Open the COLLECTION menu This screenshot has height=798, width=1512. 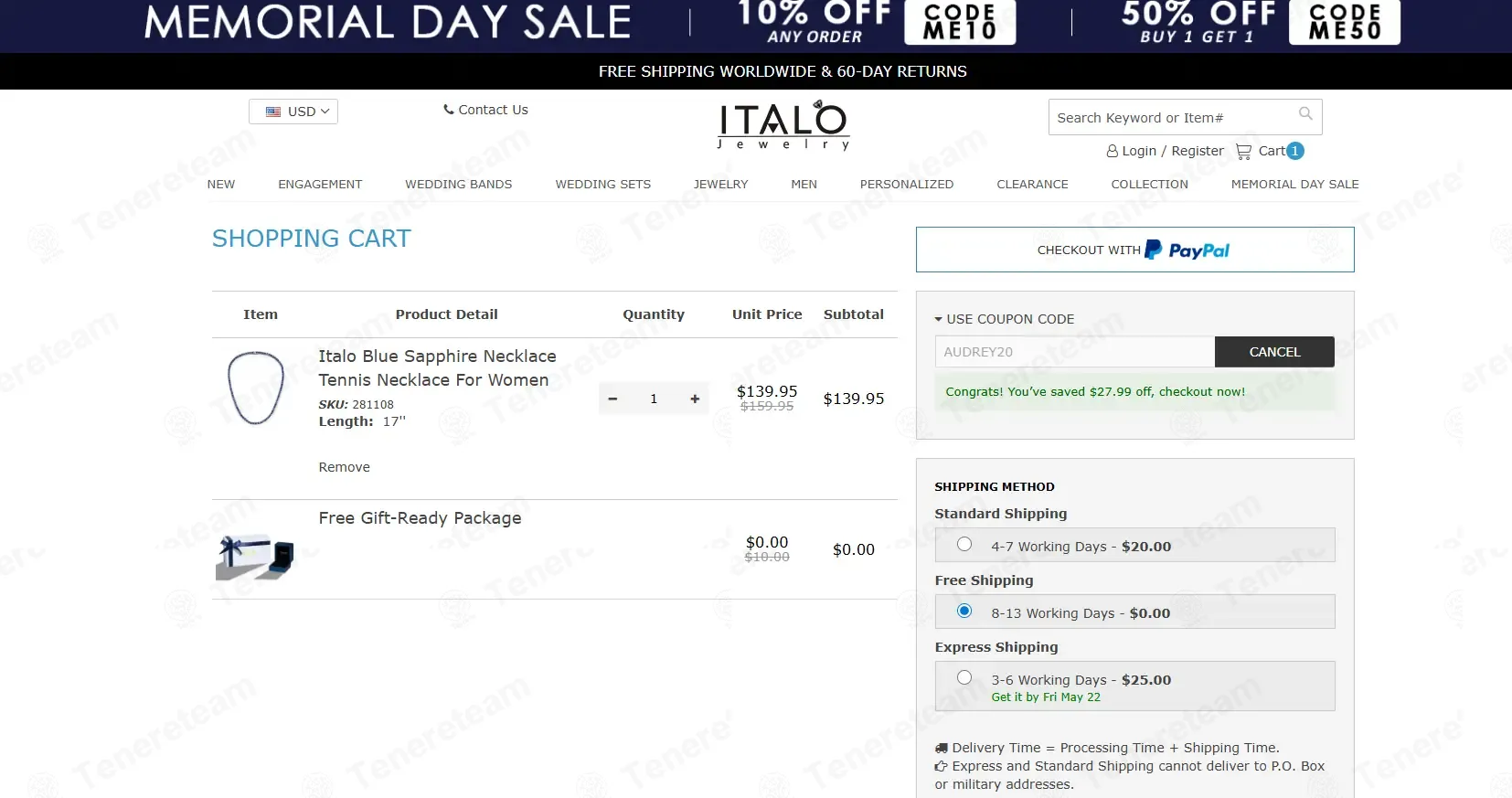[1150, 184]
